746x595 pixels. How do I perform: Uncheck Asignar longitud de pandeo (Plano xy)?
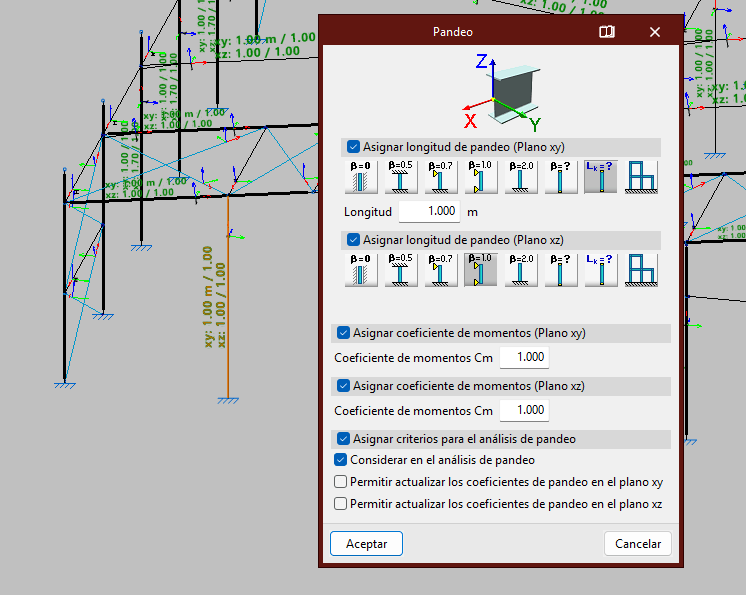coord(353,146)
